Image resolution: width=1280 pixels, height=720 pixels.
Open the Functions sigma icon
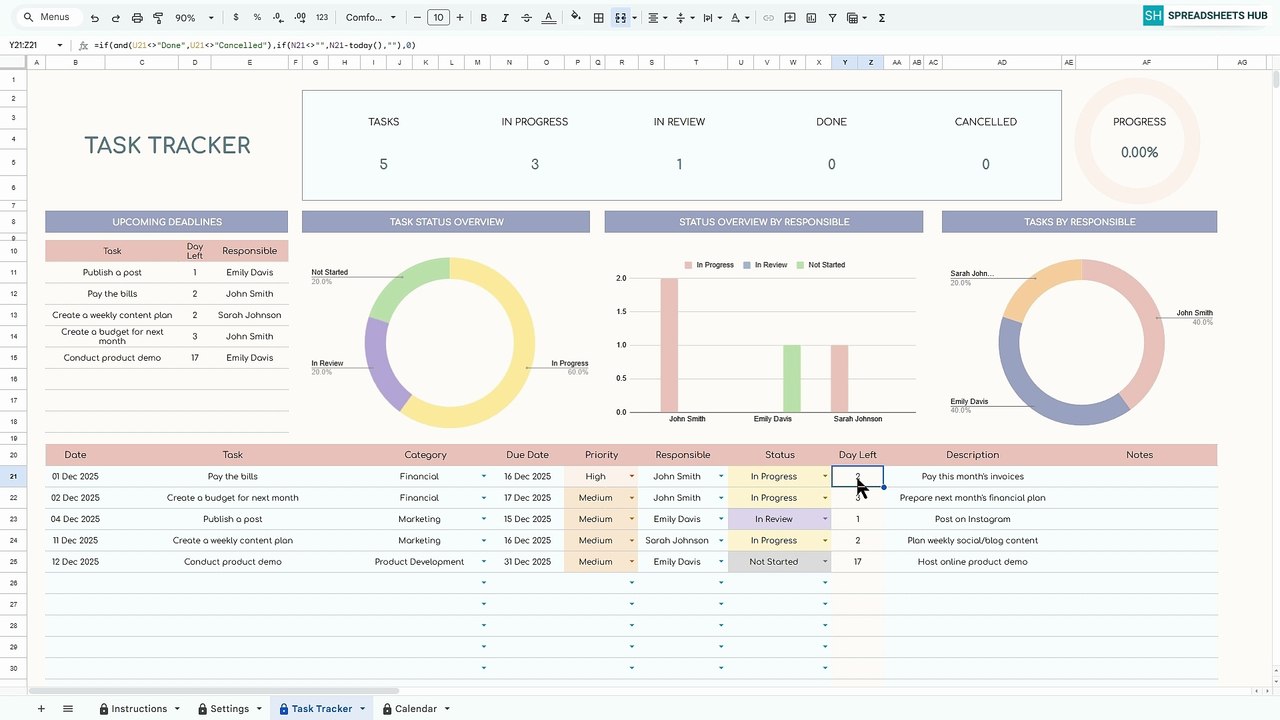[882, 18]
